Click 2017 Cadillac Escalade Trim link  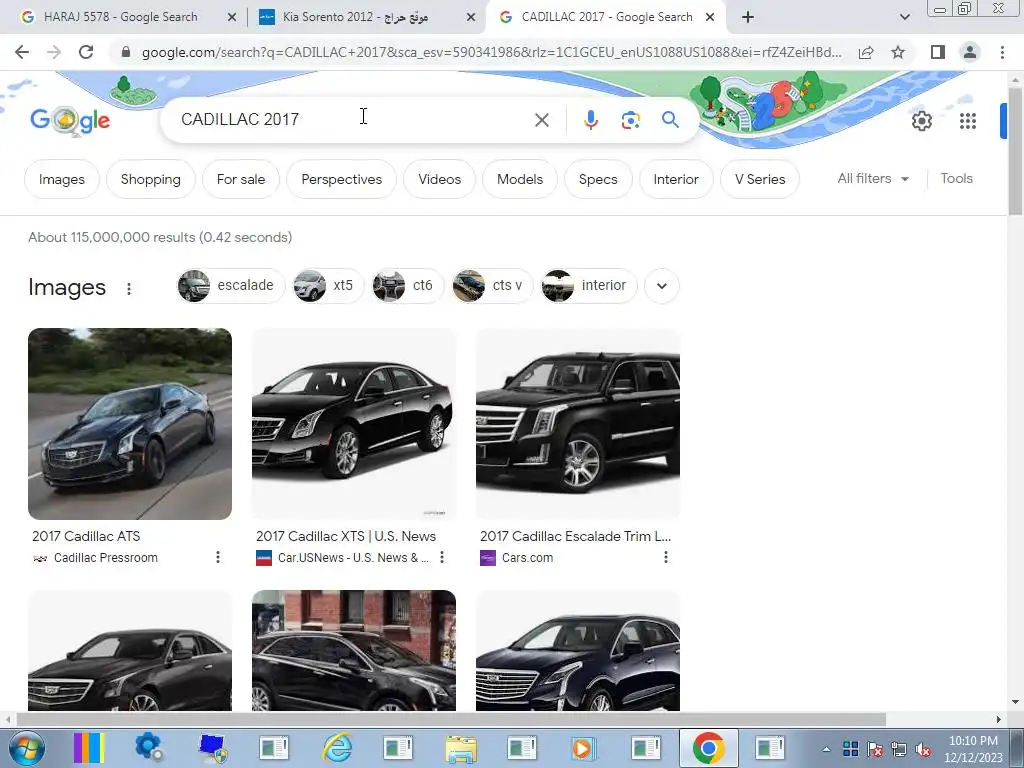(575, 536)
